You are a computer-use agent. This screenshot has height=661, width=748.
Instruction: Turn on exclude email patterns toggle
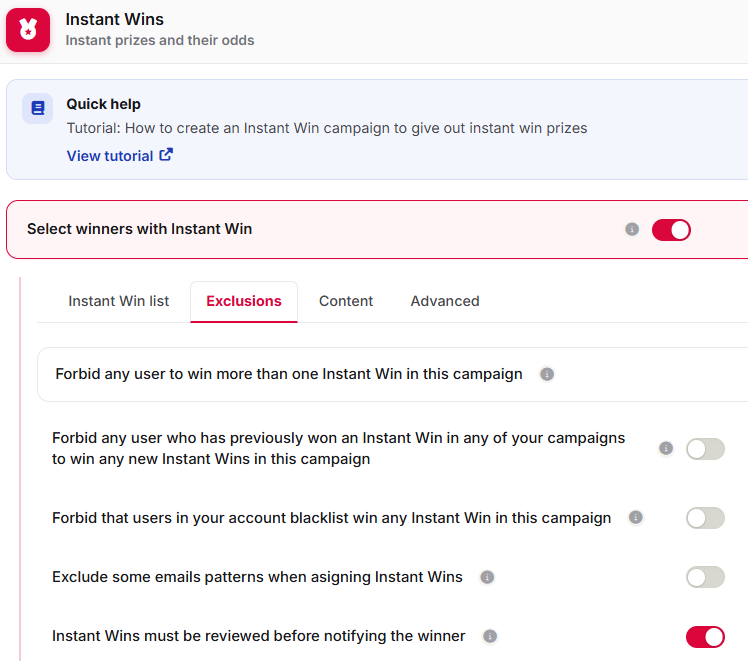[x=705, y=577]
